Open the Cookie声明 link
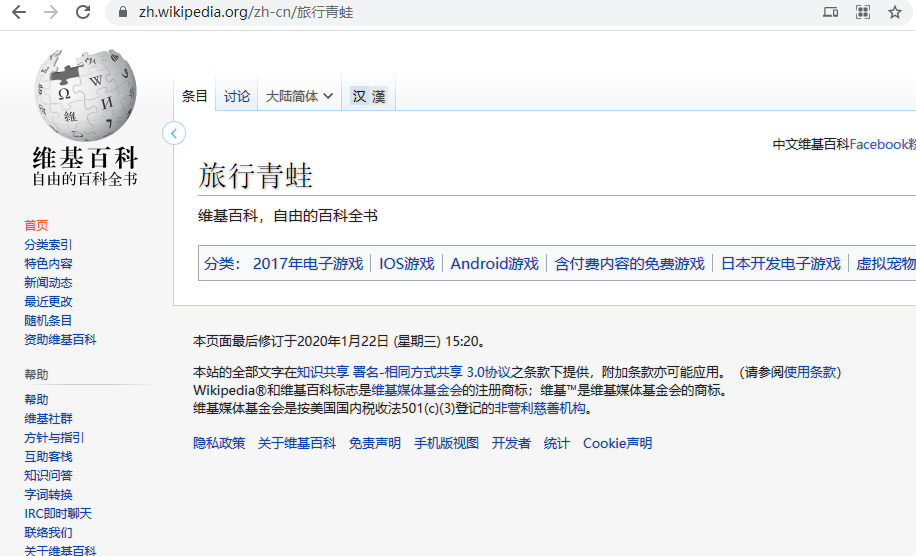Image resolution: width=916 pixels, height=556 pixels. pyautogui.click(x=617, y=443)
